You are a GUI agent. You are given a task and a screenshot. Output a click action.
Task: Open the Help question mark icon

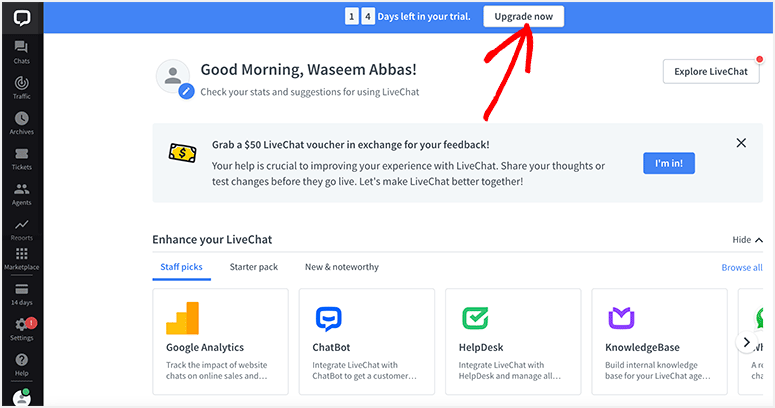21,360
